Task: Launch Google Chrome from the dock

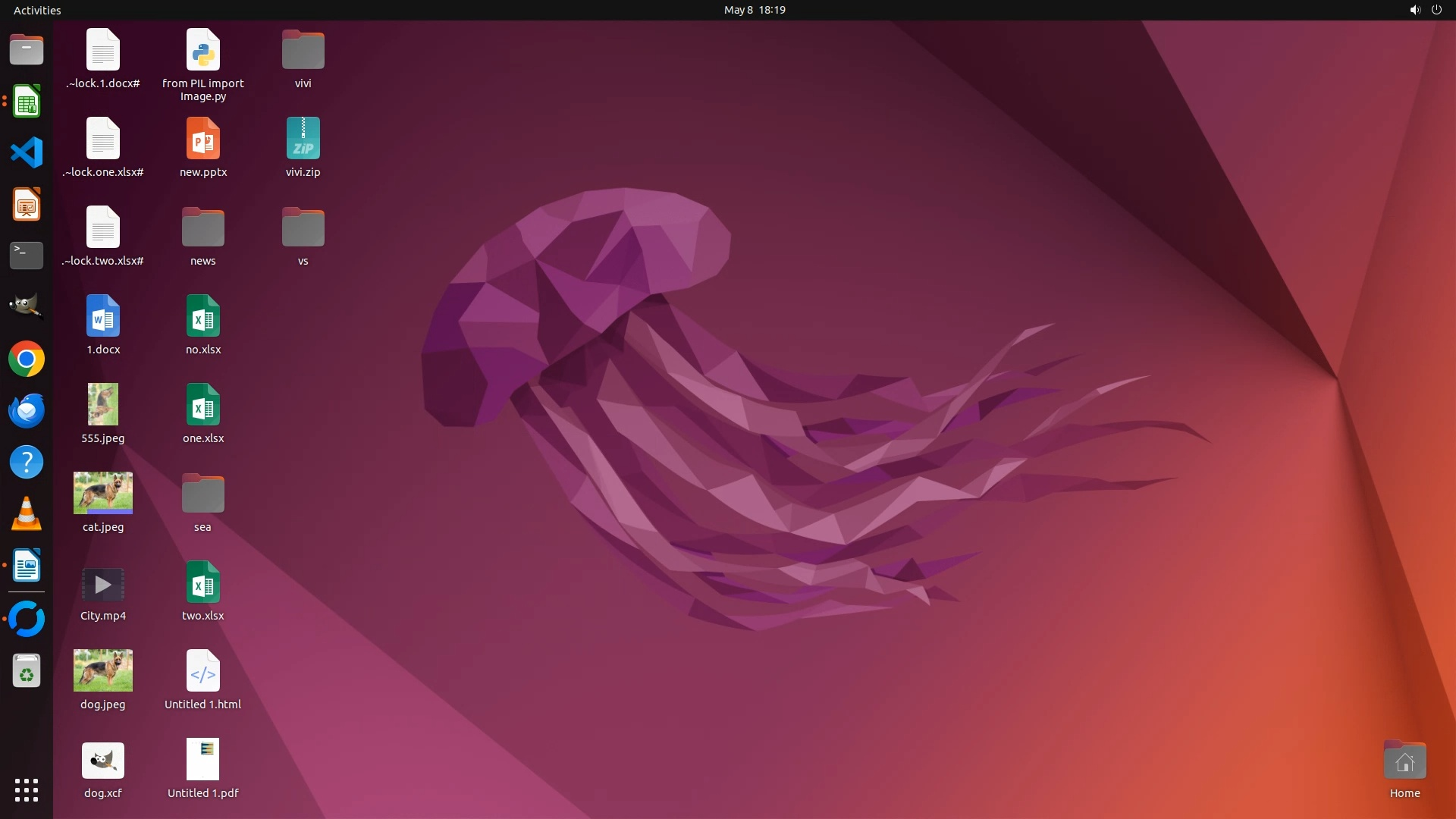Action: pyautogui.click(x=27, y=359)
